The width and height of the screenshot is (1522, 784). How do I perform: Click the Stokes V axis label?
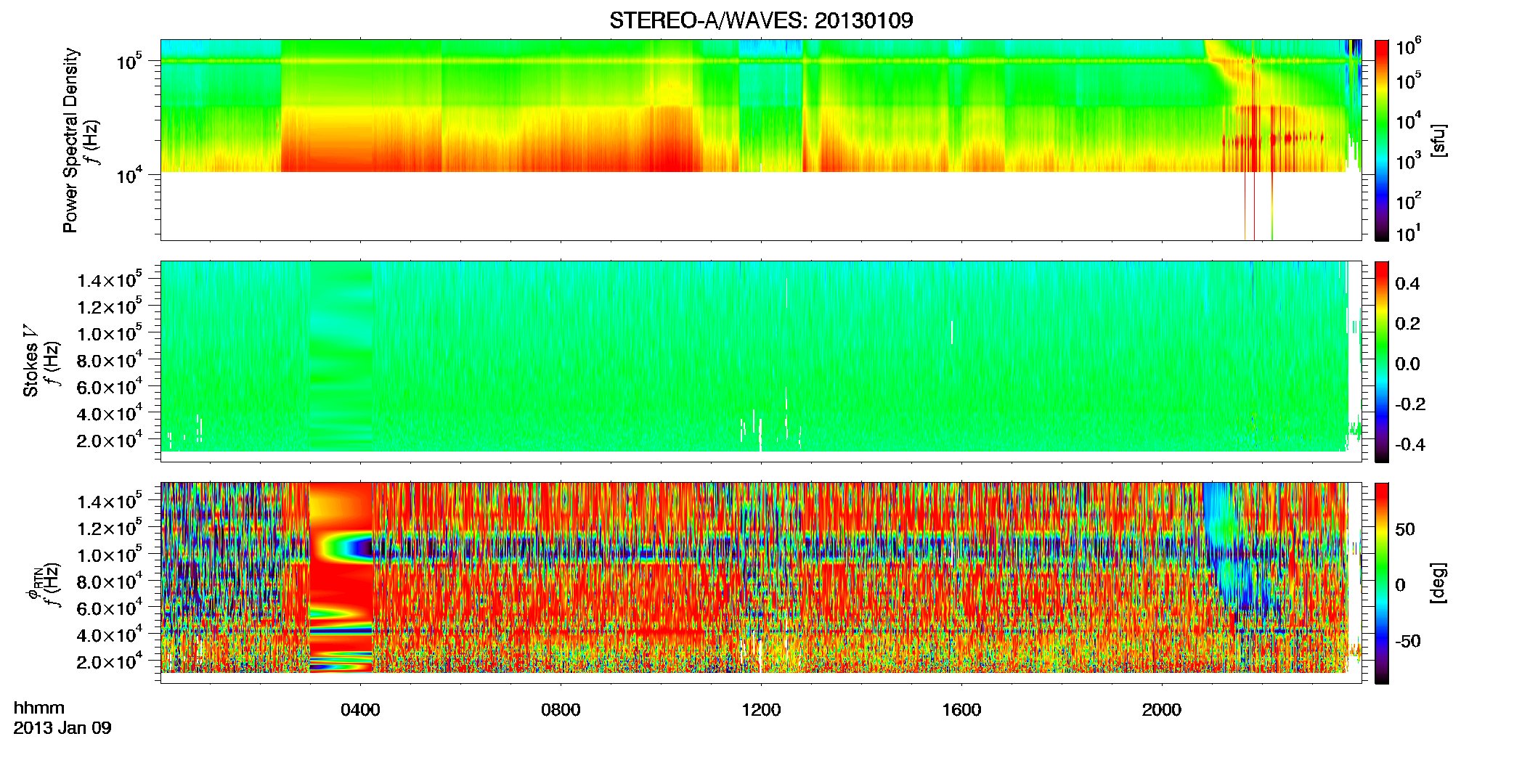[30, 362]
